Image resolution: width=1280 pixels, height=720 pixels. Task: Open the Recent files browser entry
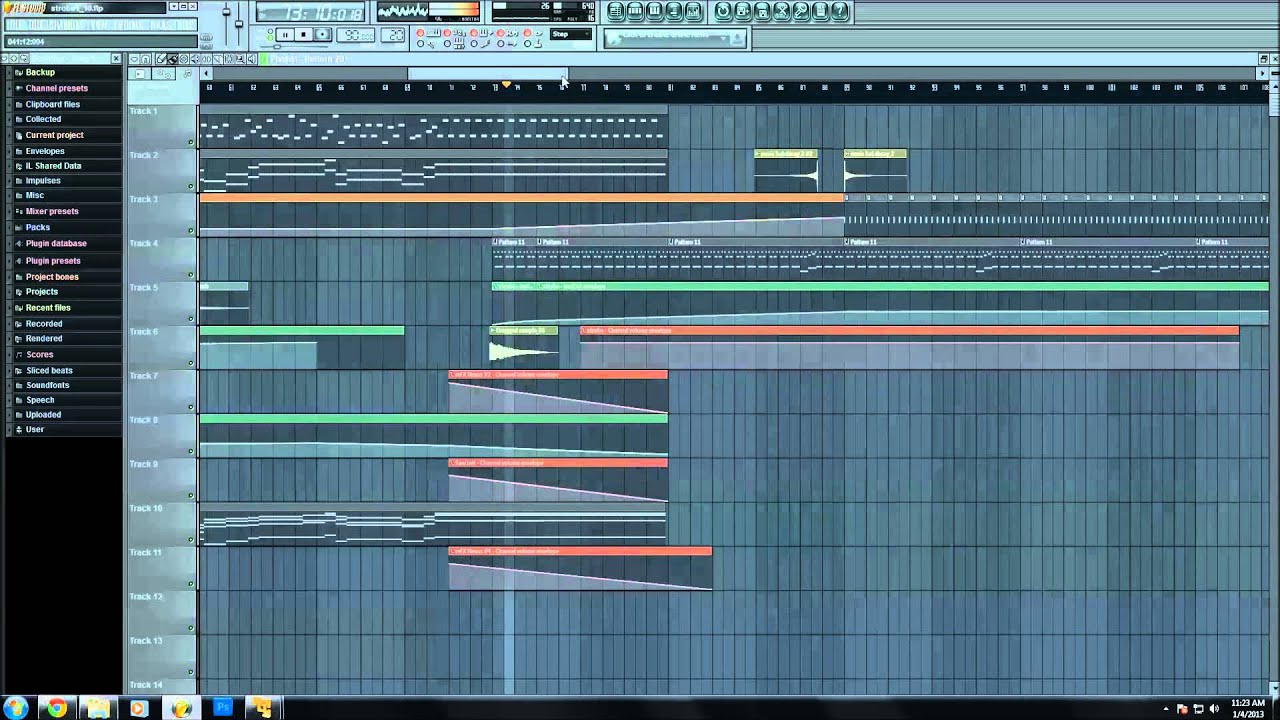(x=48, y=307)
